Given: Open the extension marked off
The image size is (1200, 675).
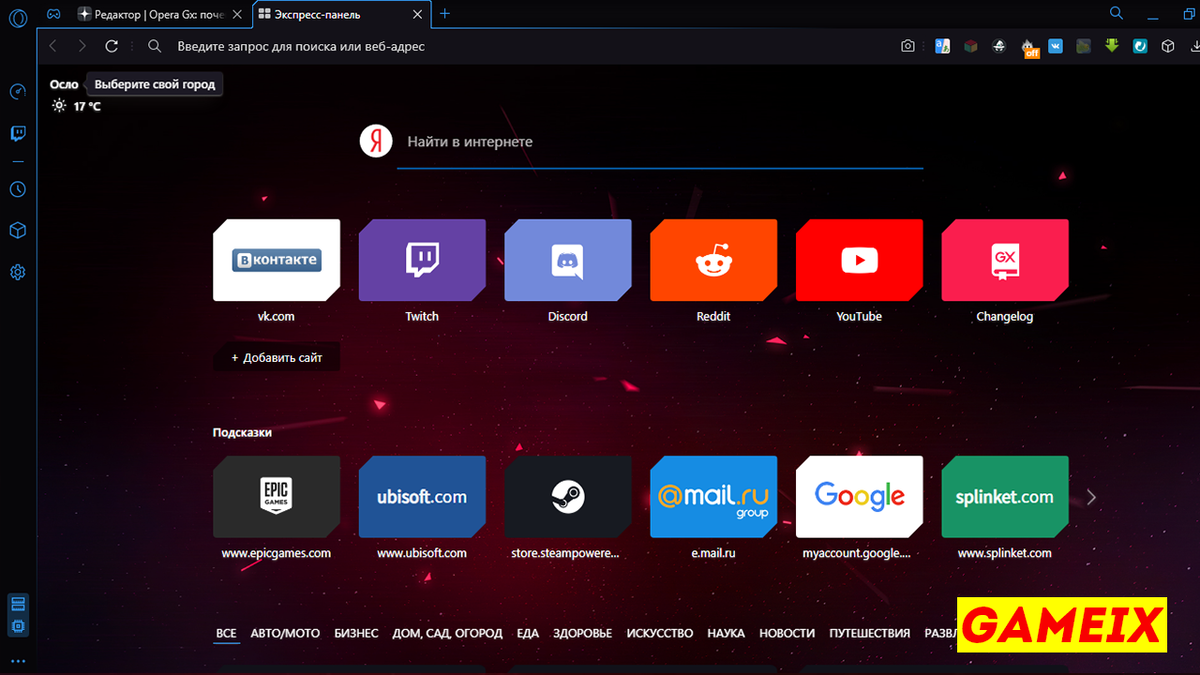Looking at the screenshot, I should click(1029, 48).
